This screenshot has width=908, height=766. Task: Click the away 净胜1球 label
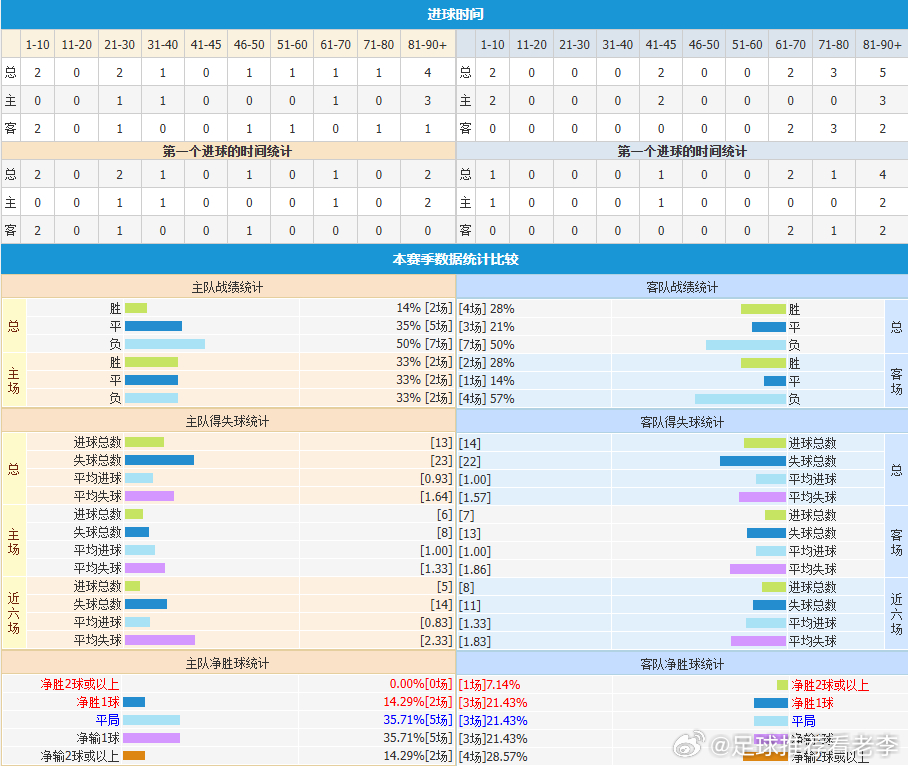point(812,703)
